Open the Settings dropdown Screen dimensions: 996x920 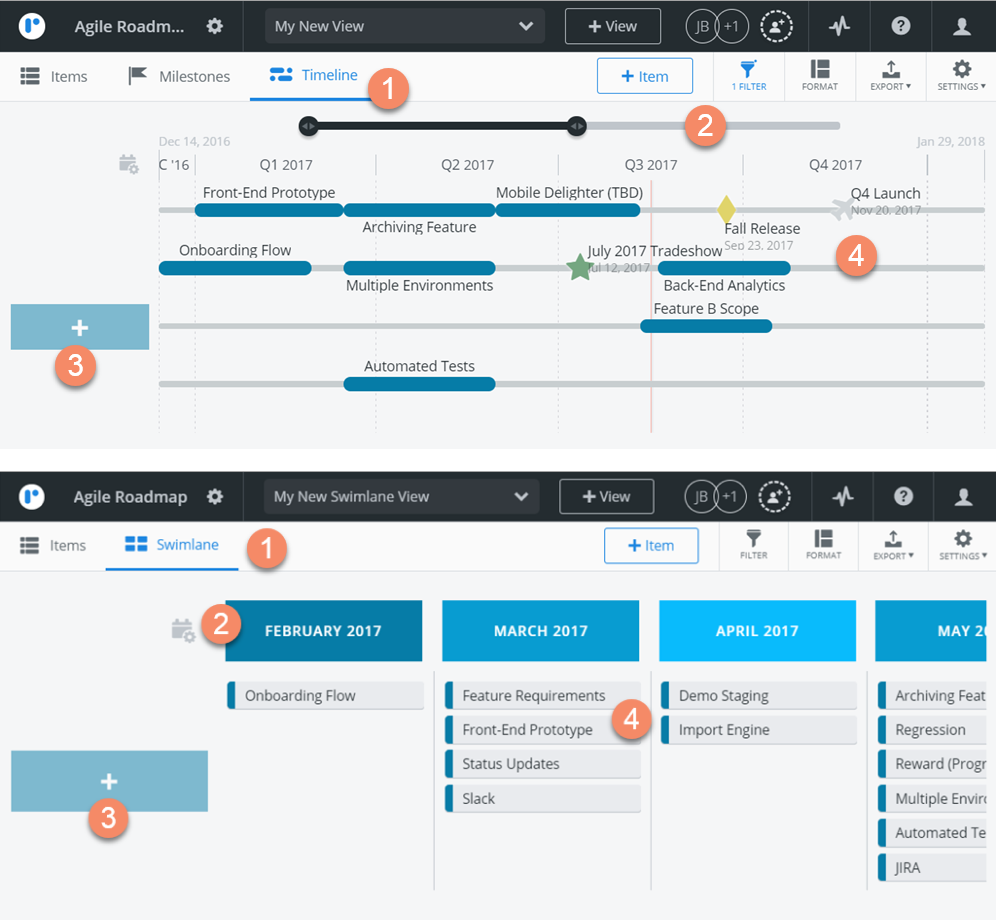[960, 76]
